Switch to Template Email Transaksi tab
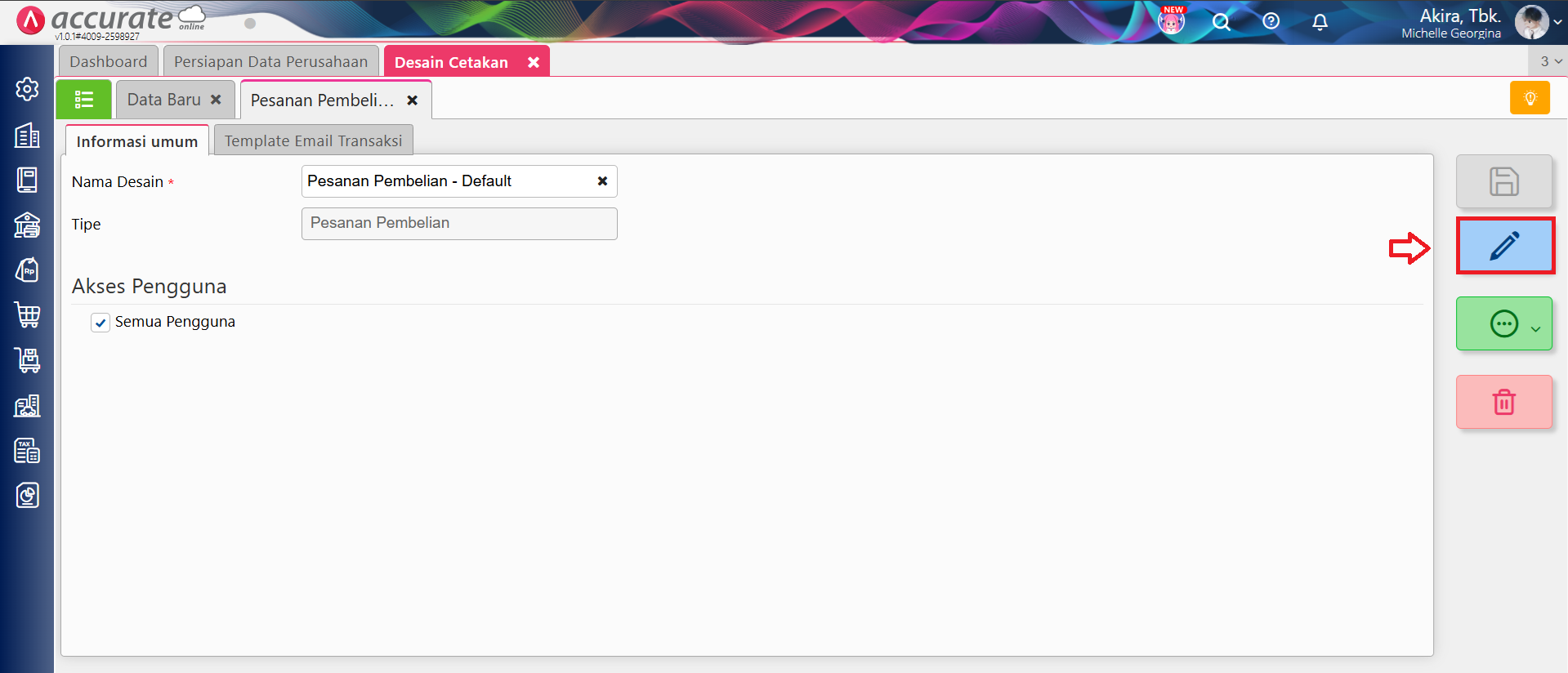The width and height of the screenshot is (1568, 673). [x=313, y=140]
